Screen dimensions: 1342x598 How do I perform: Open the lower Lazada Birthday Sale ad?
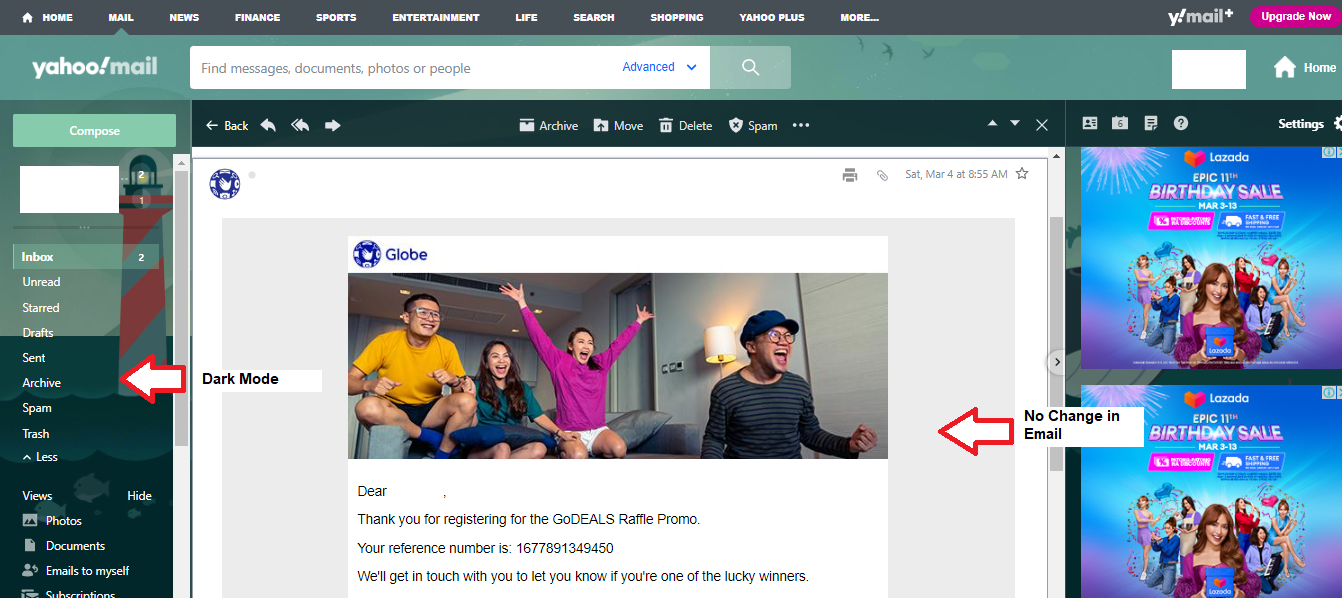click(1209, 491)
